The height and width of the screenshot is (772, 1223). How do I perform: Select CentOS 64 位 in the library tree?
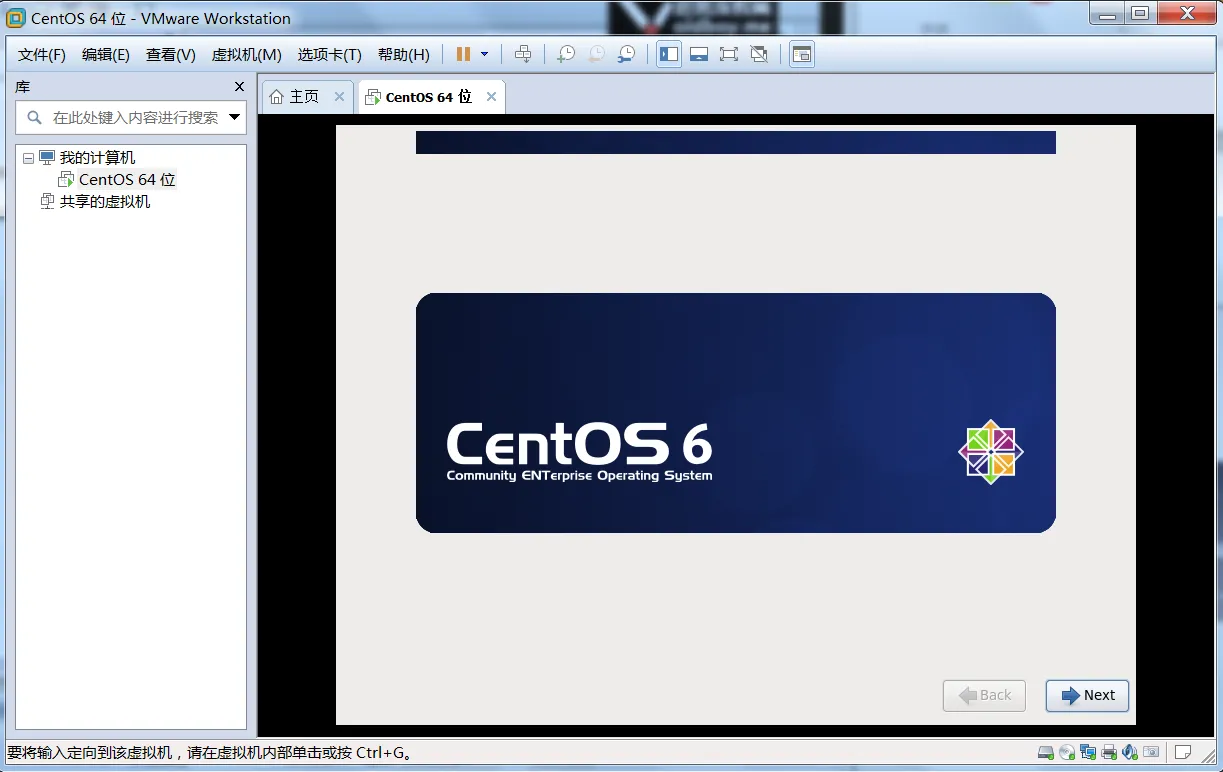tap(127, 180)
